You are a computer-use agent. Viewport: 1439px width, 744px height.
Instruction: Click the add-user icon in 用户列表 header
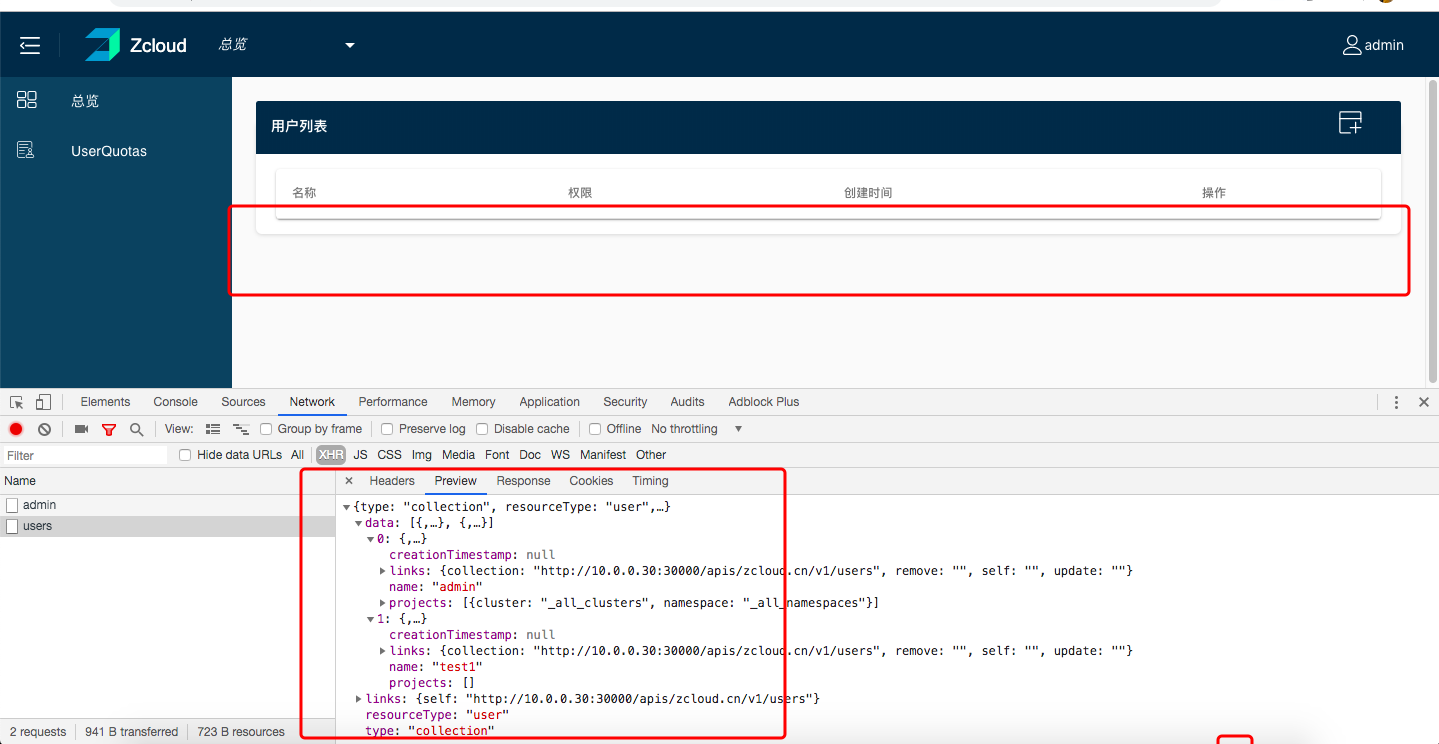1350,123
